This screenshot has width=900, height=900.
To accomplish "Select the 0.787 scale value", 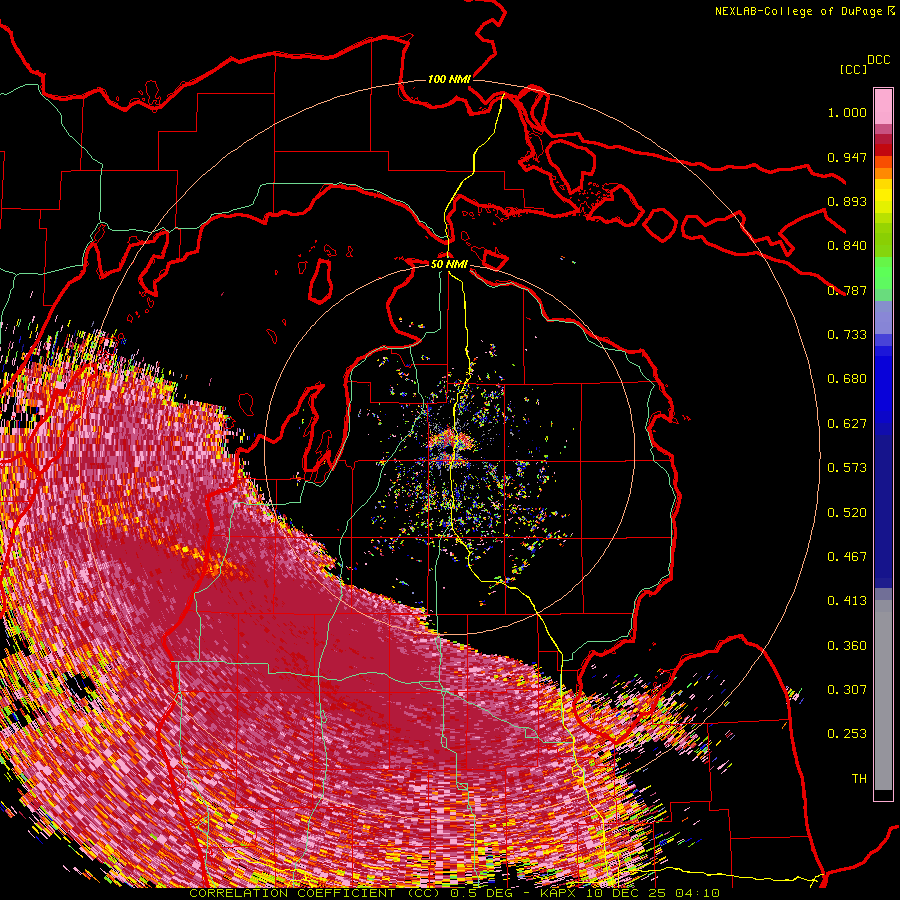I will 847,290.
